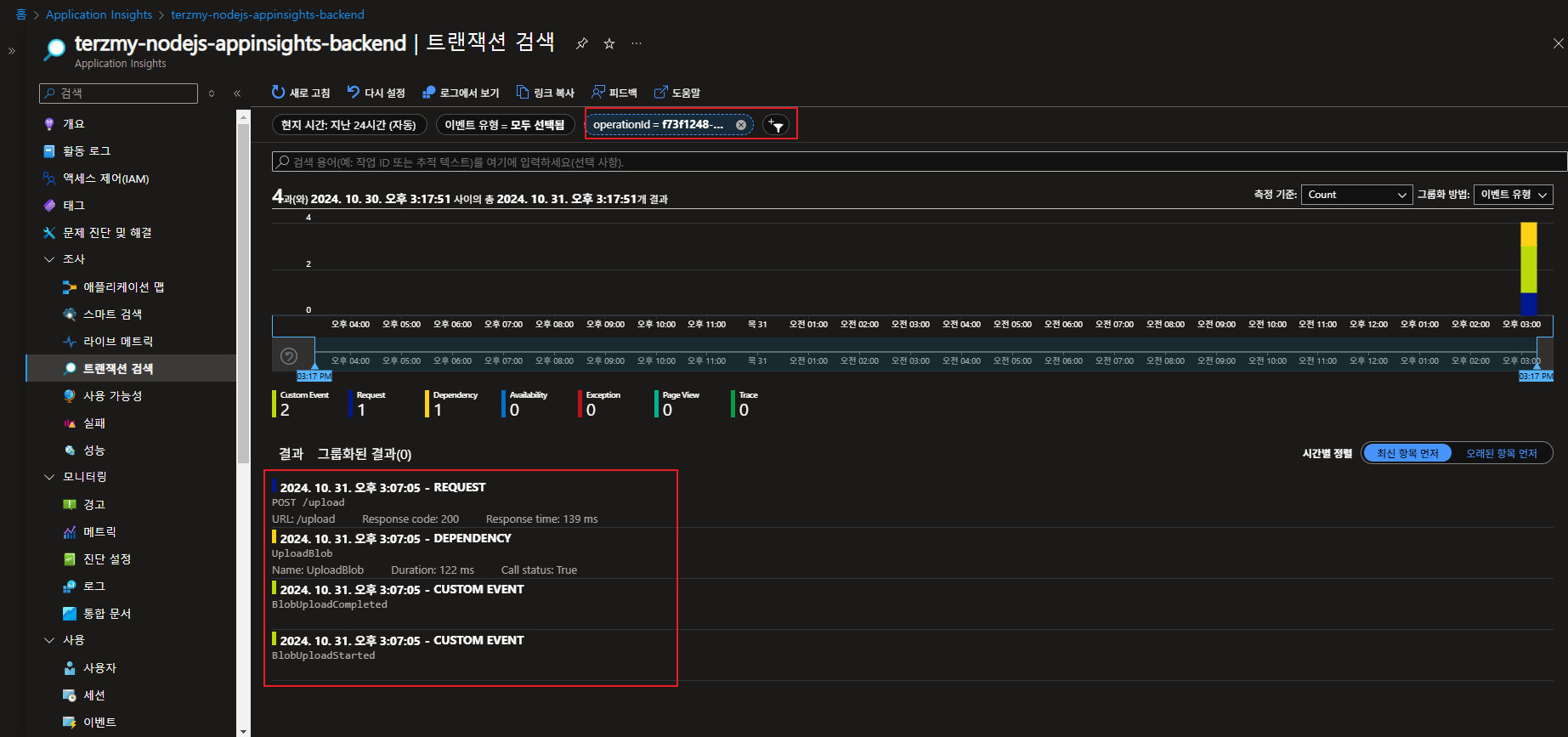This screenshot has height=737, width=1568.
Task: Click the Reset (다시 설정) icon
Action: 354,92
